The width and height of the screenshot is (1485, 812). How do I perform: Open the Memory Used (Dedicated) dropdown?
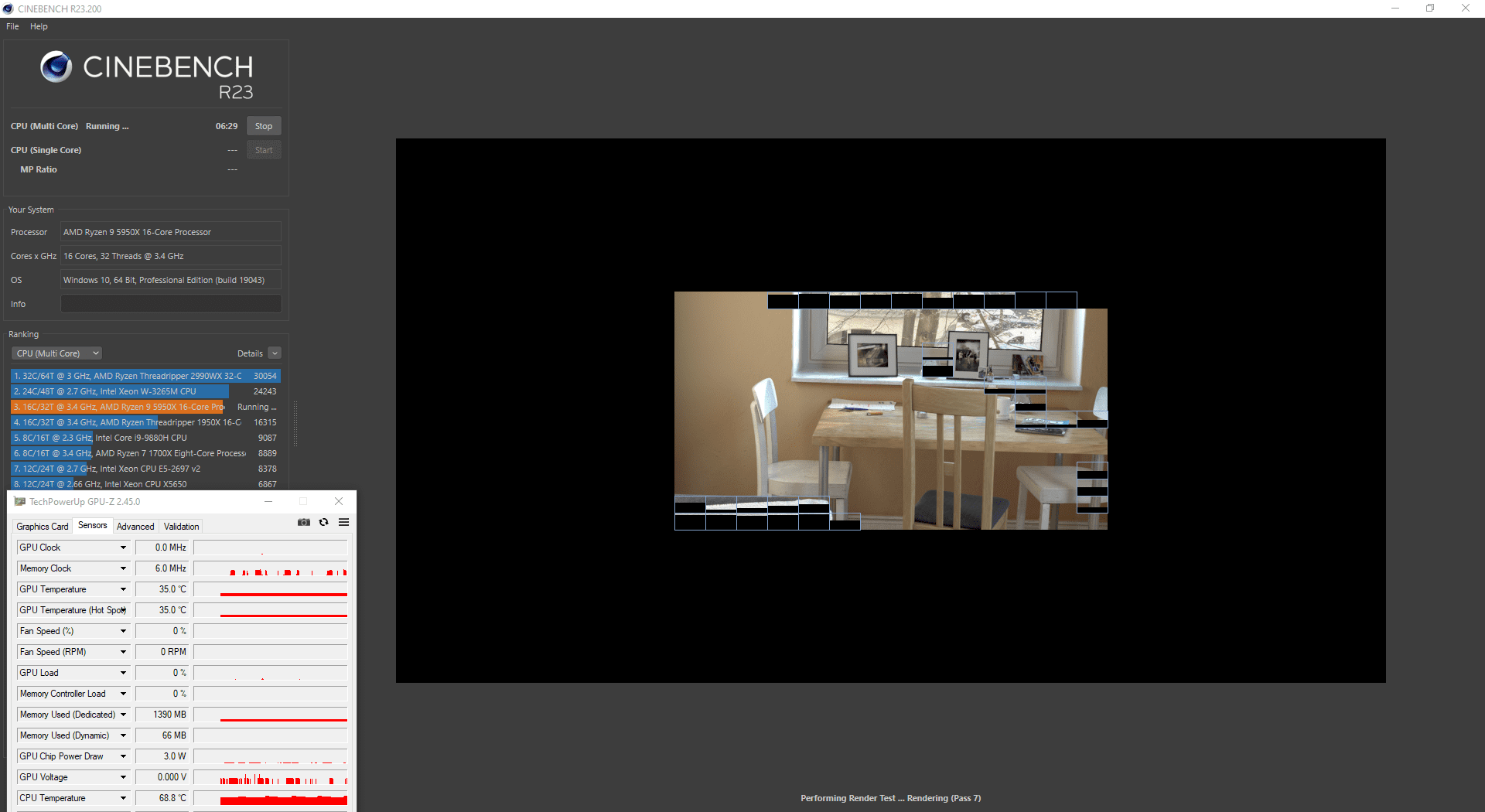[123, 715]
